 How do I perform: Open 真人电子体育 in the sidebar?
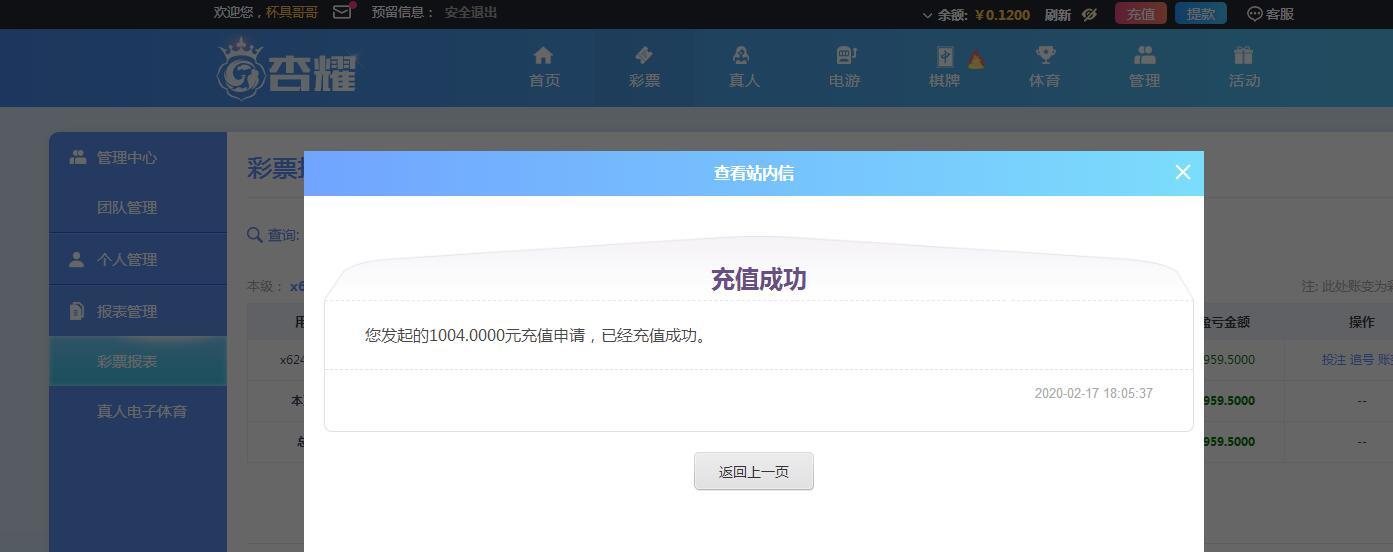(x=138, y=411)
